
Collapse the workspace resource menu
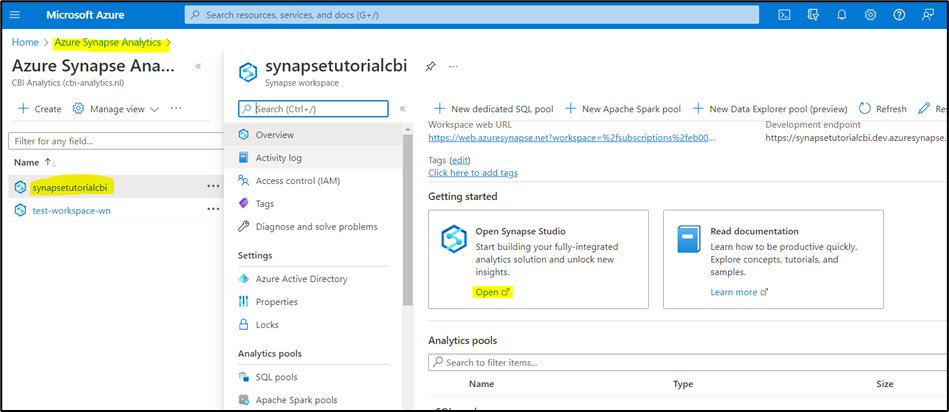[x=402, y=109]
